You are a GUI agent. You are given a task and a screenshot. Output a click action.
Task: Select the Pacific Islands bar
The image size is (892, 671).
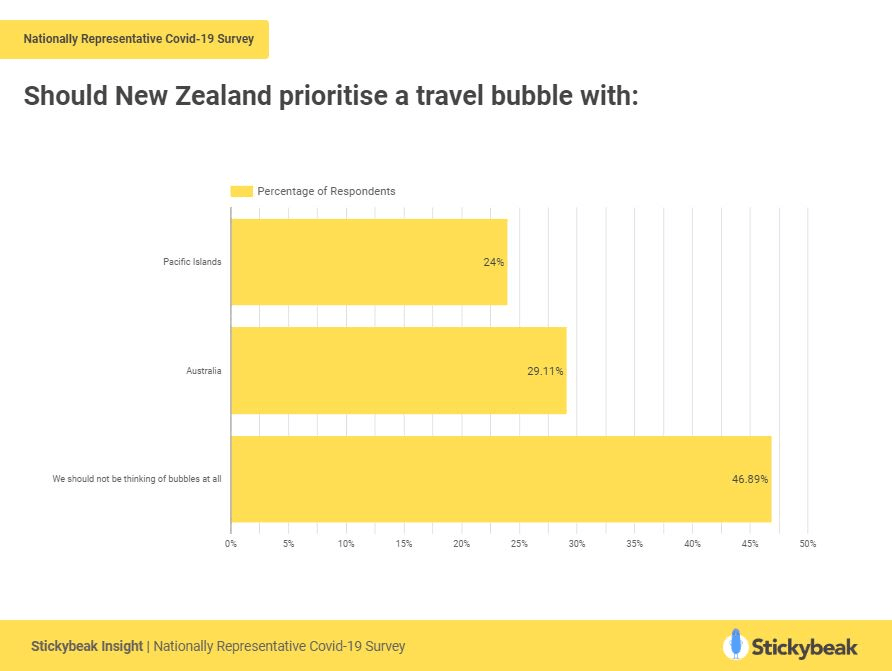pos(368,262)
